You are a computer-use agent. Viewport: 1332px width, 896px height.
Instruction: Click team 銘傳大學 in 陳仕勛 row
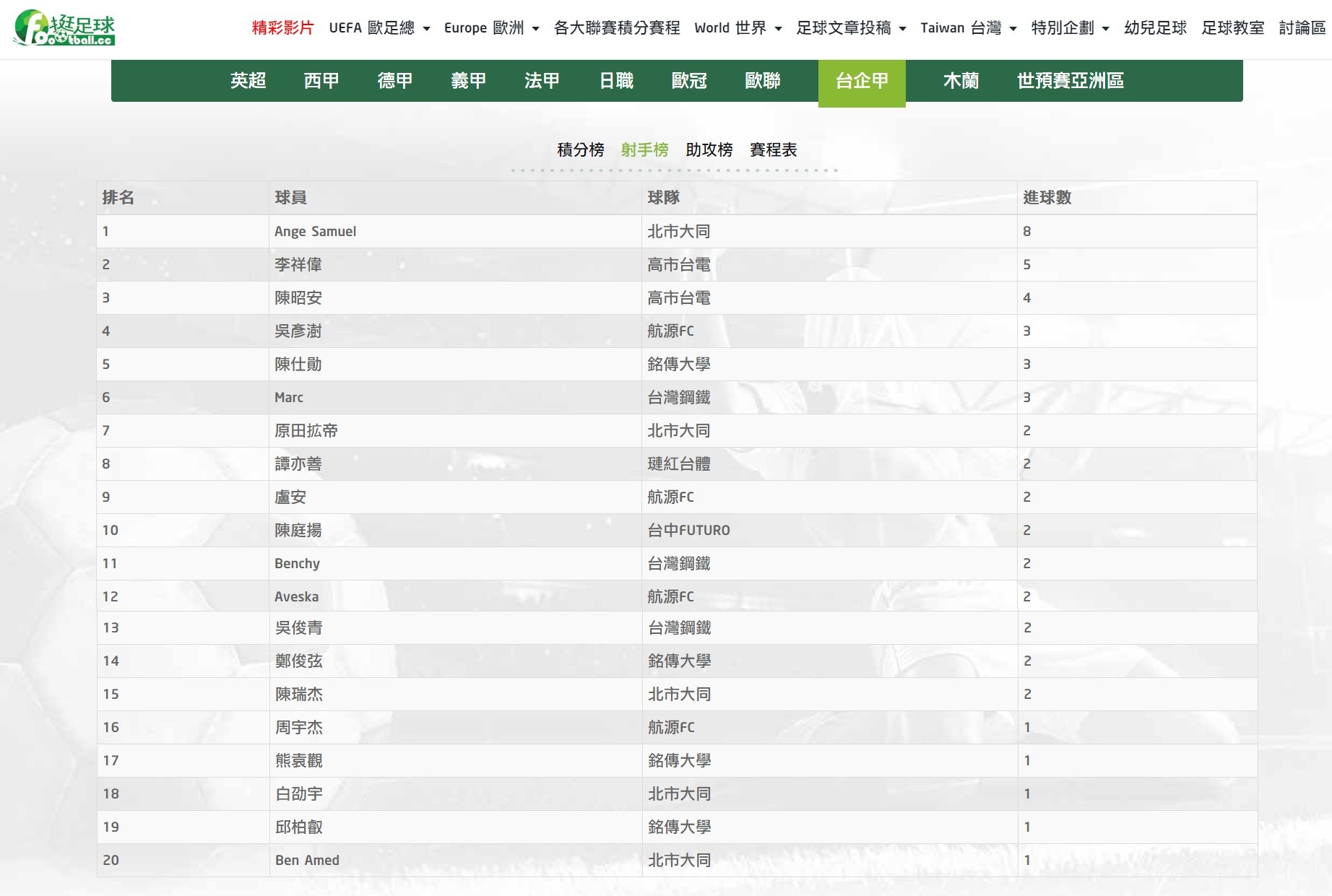(679, 365)
